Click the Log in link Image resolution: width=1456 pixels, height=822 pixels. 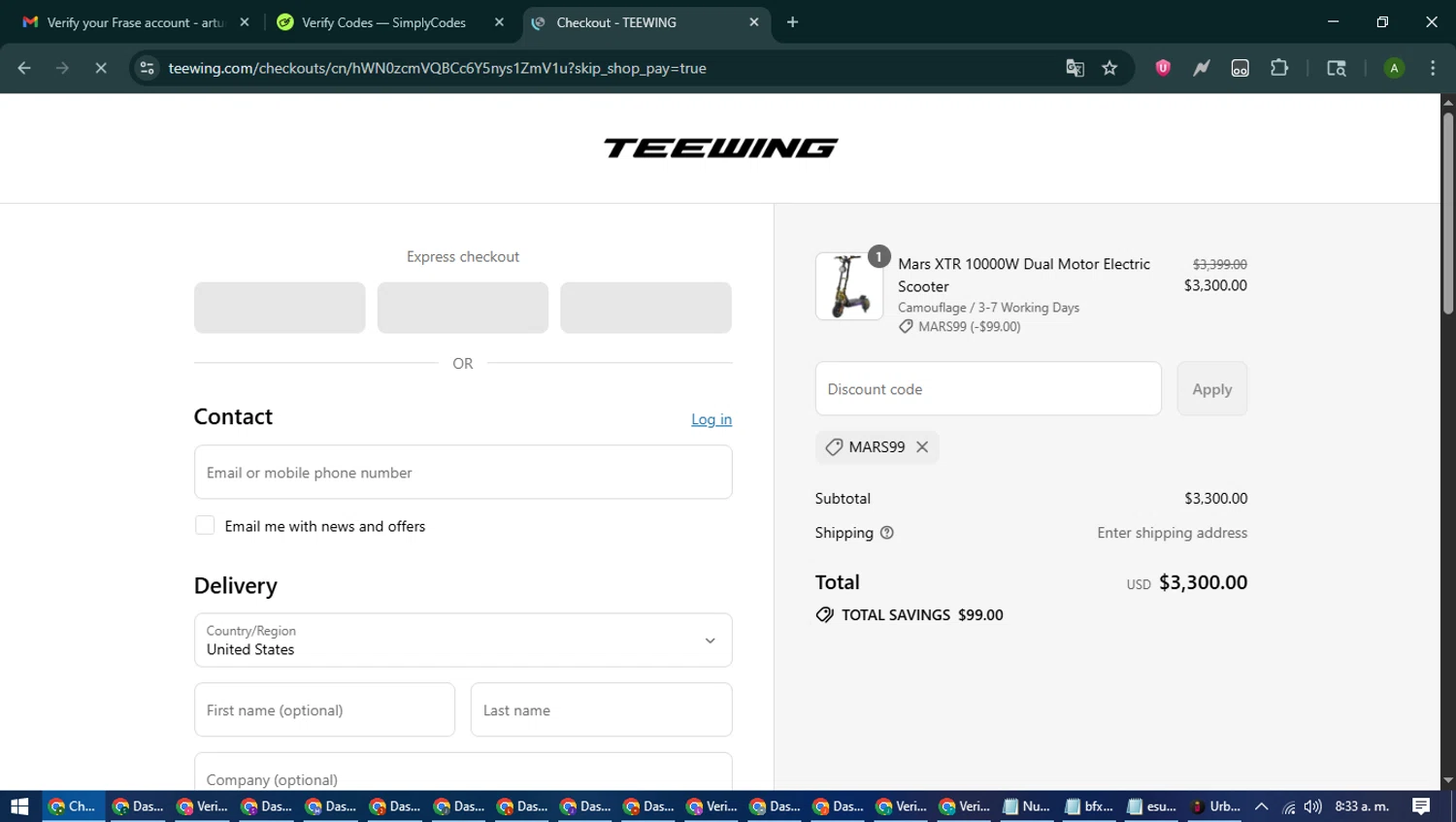pyautogui.click(x=711, y=419)
